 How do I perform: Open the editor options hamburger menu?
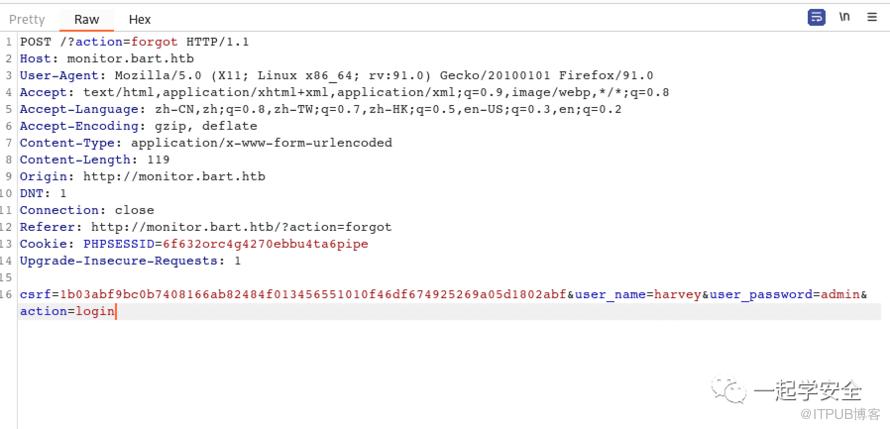click(x=872, y=18)
